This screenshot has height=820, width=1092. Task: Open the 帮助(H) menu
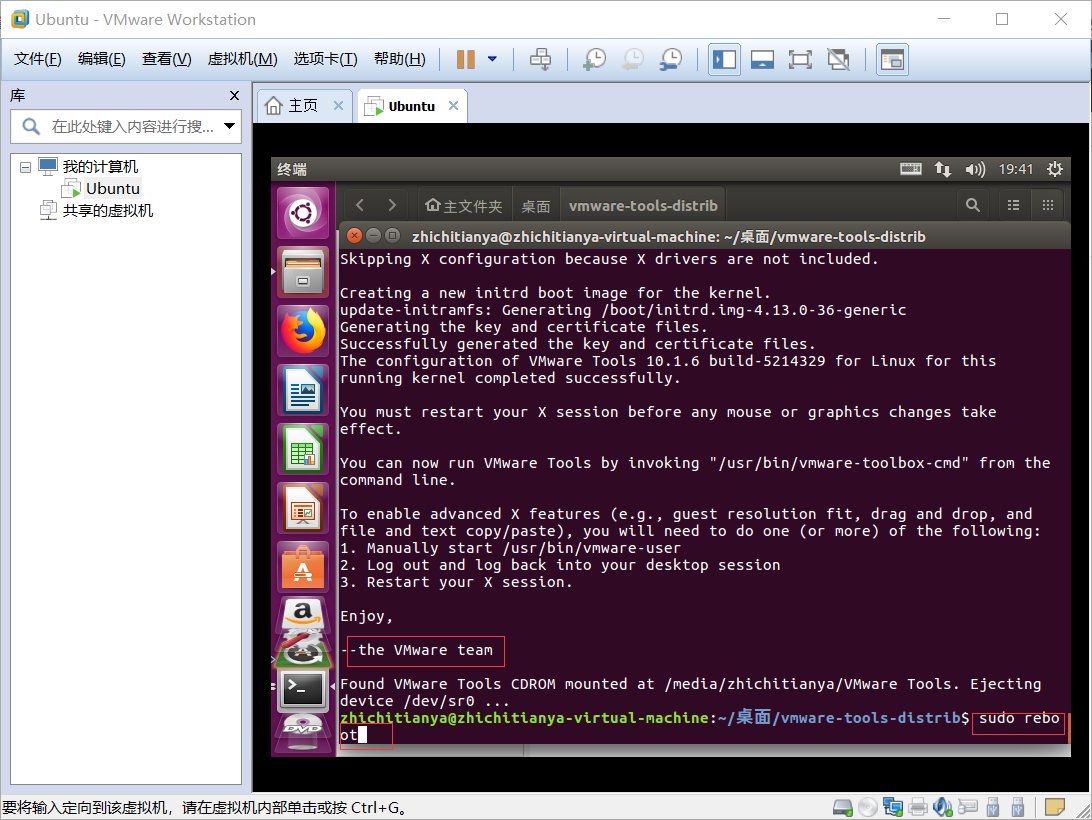pos(400,59)
